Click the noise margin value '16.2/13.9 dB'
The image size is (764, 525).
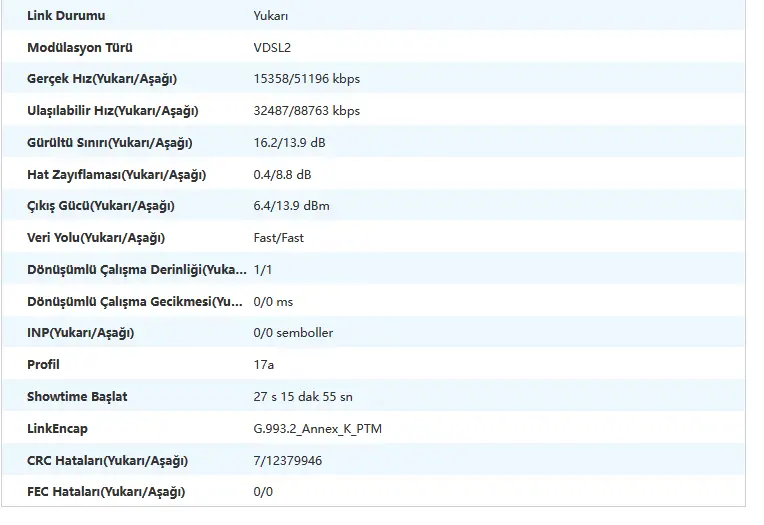pos(289,143)
